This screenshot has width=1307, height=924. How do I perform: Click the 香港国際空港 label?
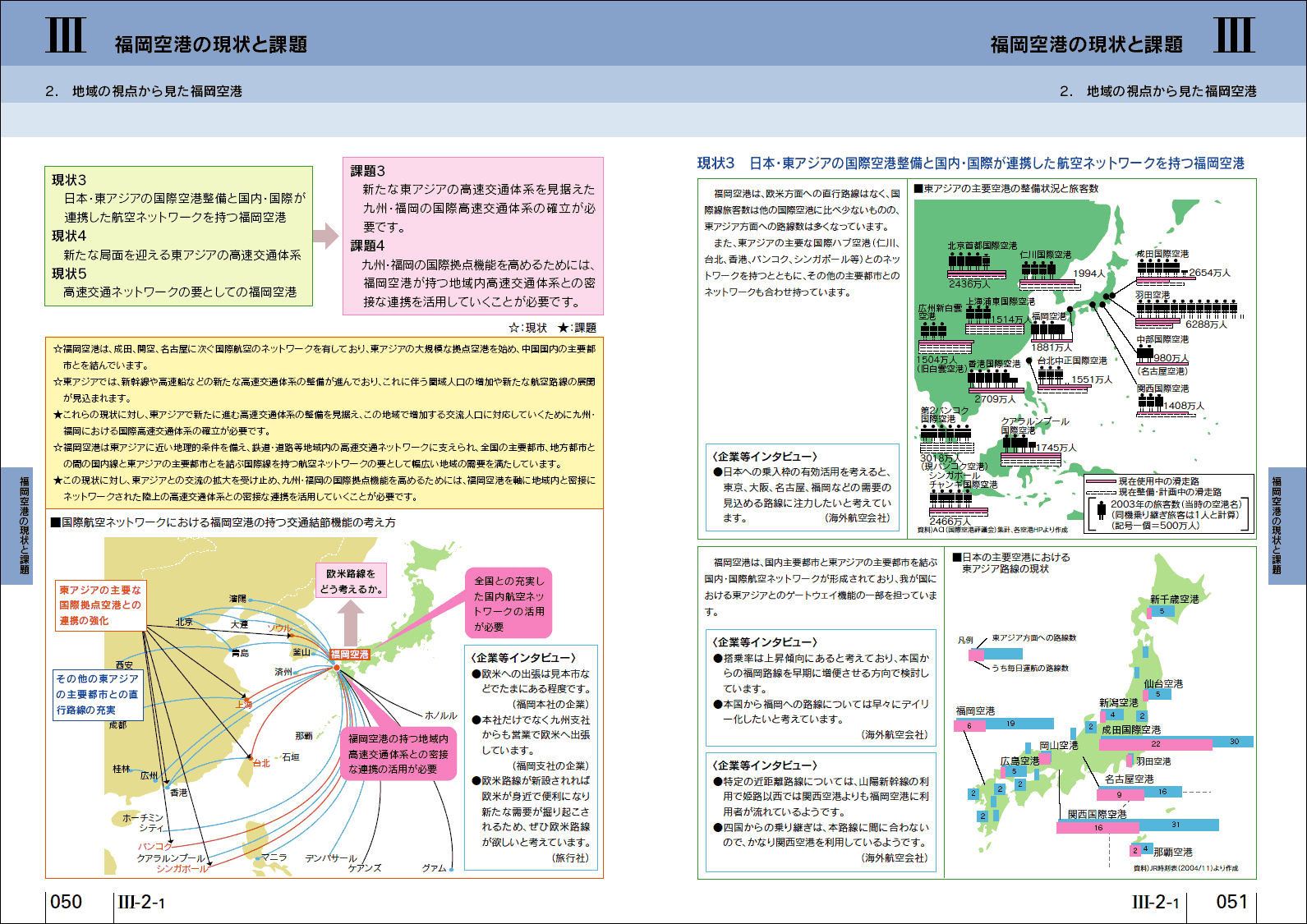[x=994, y=364]
